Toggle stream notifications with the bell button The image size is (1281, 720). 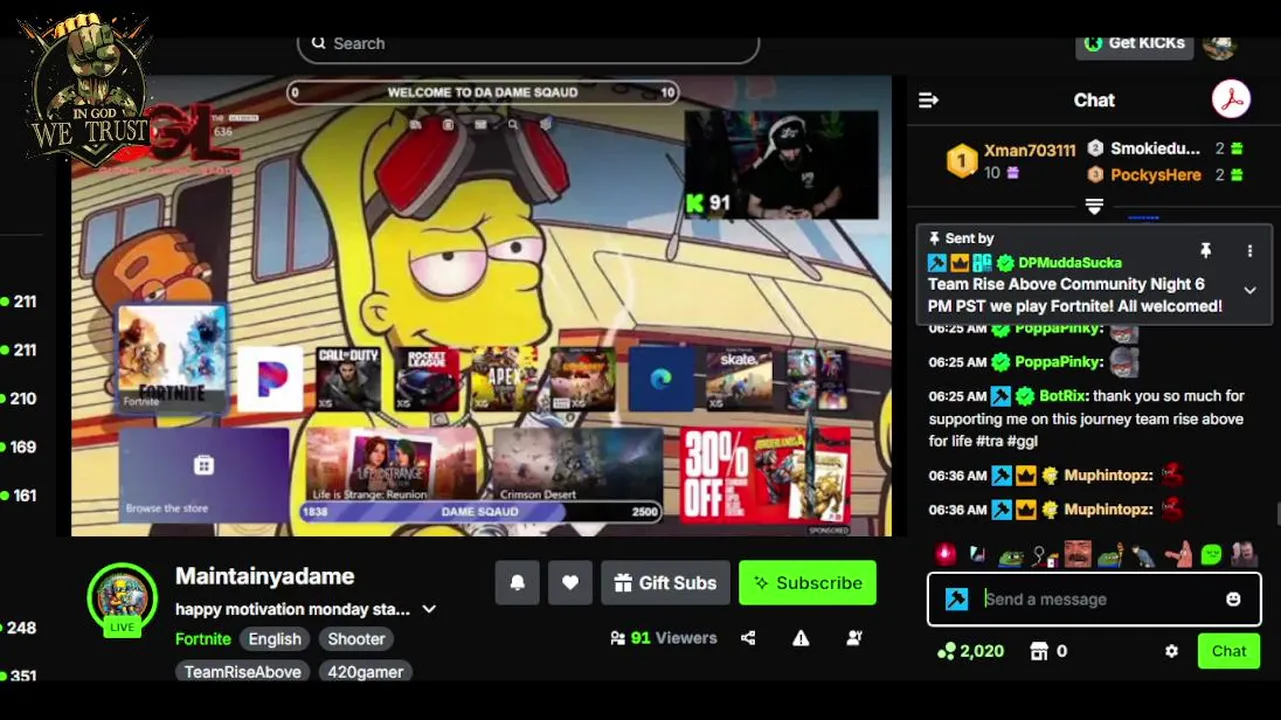517,583
